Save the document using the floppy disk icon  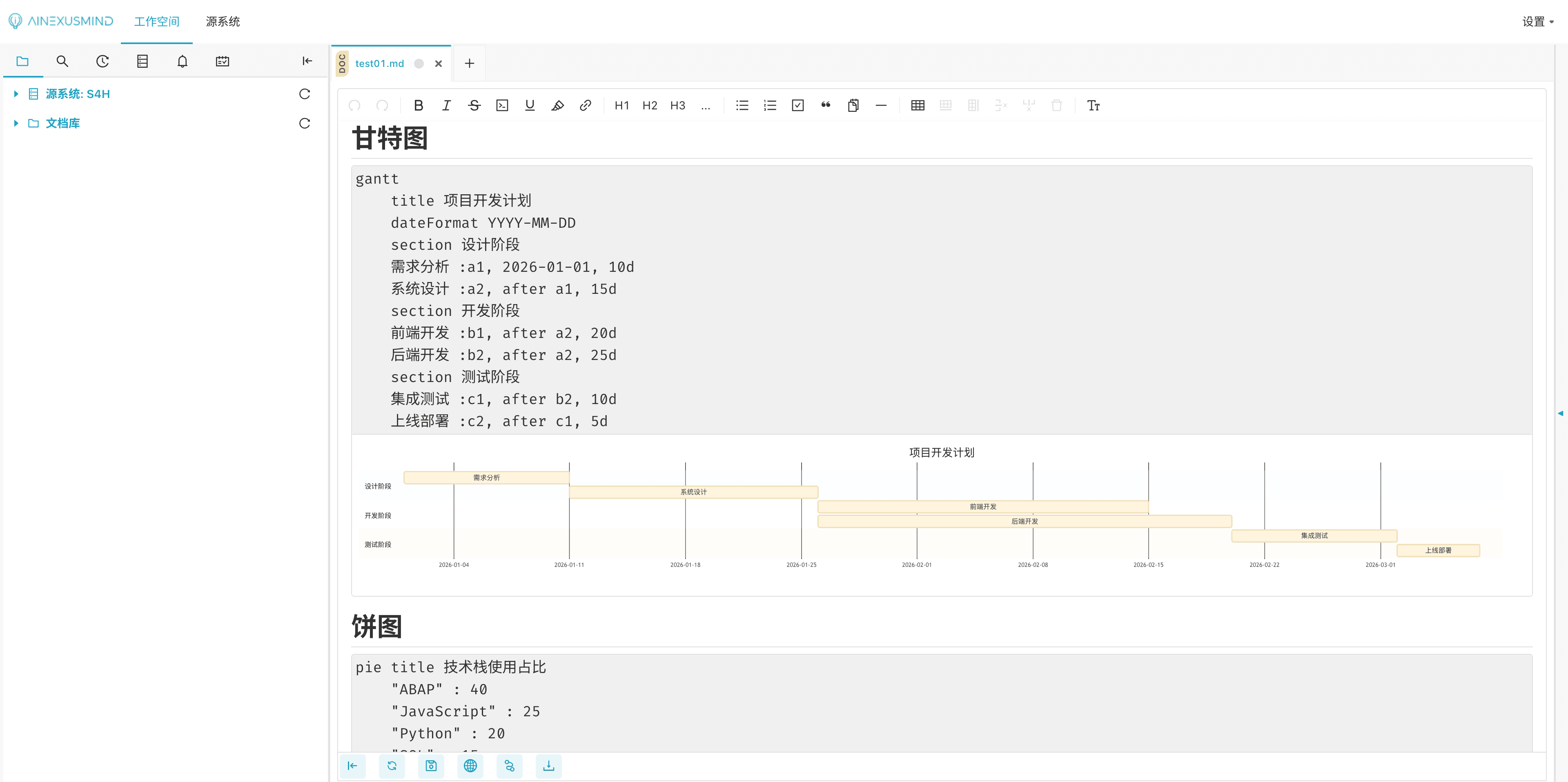[431, 766]
